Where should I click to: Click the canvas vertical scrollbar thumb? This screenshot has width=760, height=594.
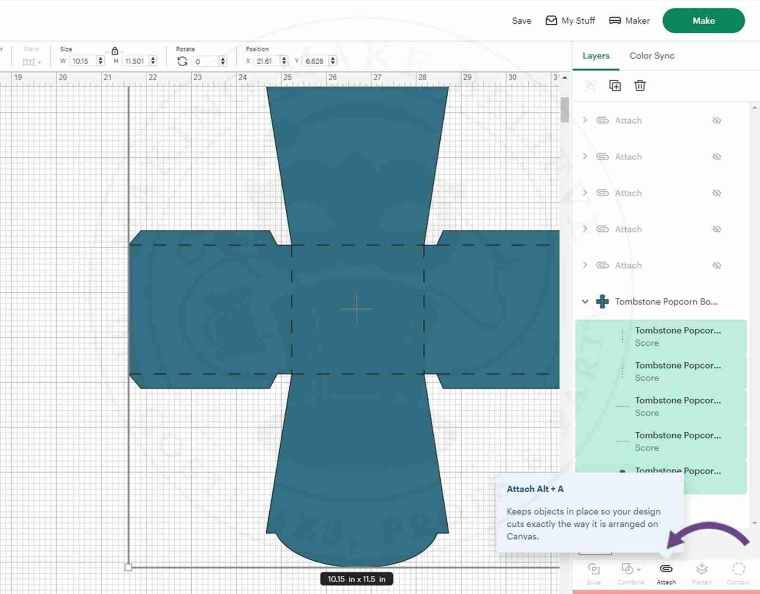coord(564,110)
